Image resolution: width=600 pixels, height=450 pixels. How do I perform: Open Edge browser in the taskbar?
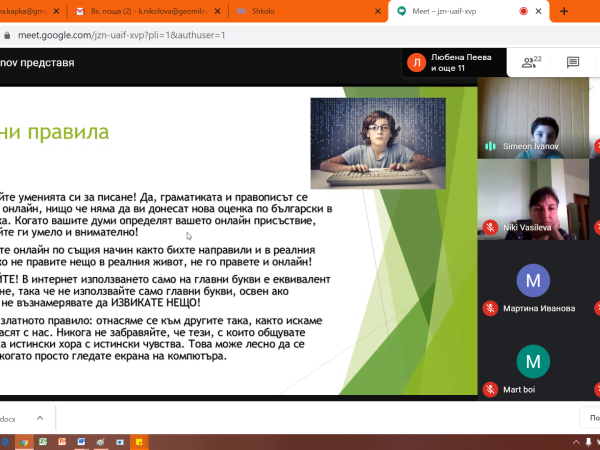pyautogui.click(x=5, y=442)
